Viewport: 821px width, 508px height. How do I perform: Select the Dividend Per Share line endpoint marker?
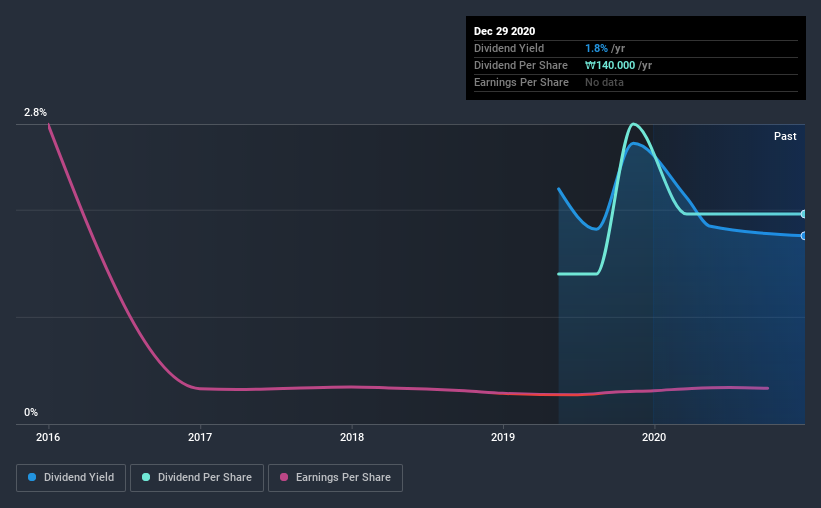(804, 214)
